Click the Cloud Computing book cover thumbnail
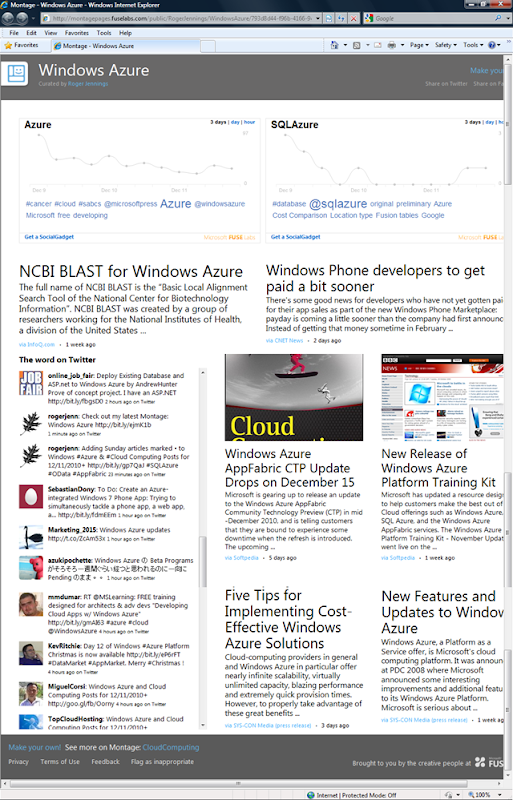Image resolution: width=513 pixels, height=800 pixels. click(x=294, y=397)
